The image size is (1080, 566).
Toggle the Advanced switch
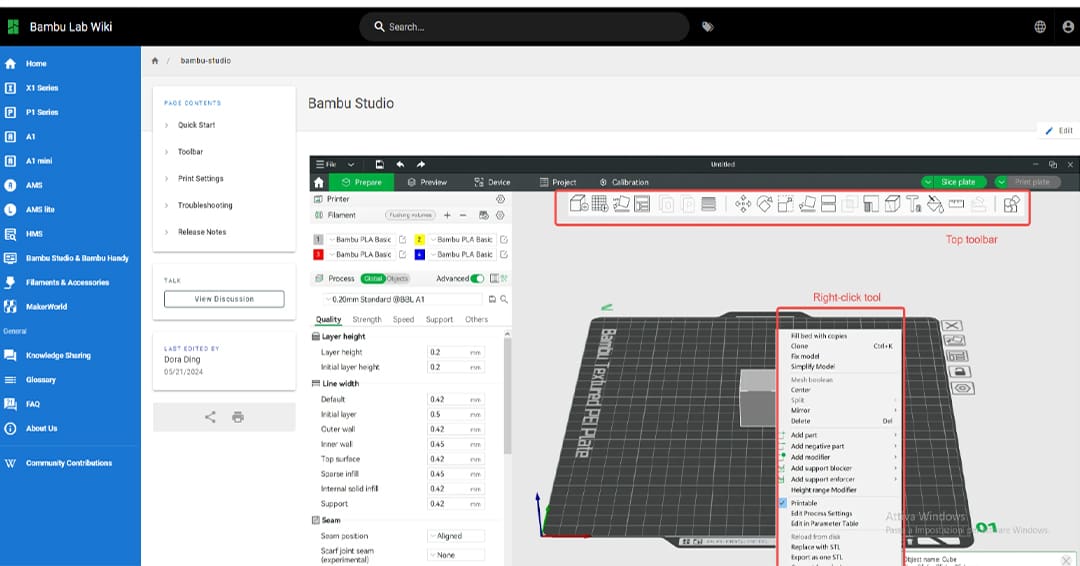[477, 279]
